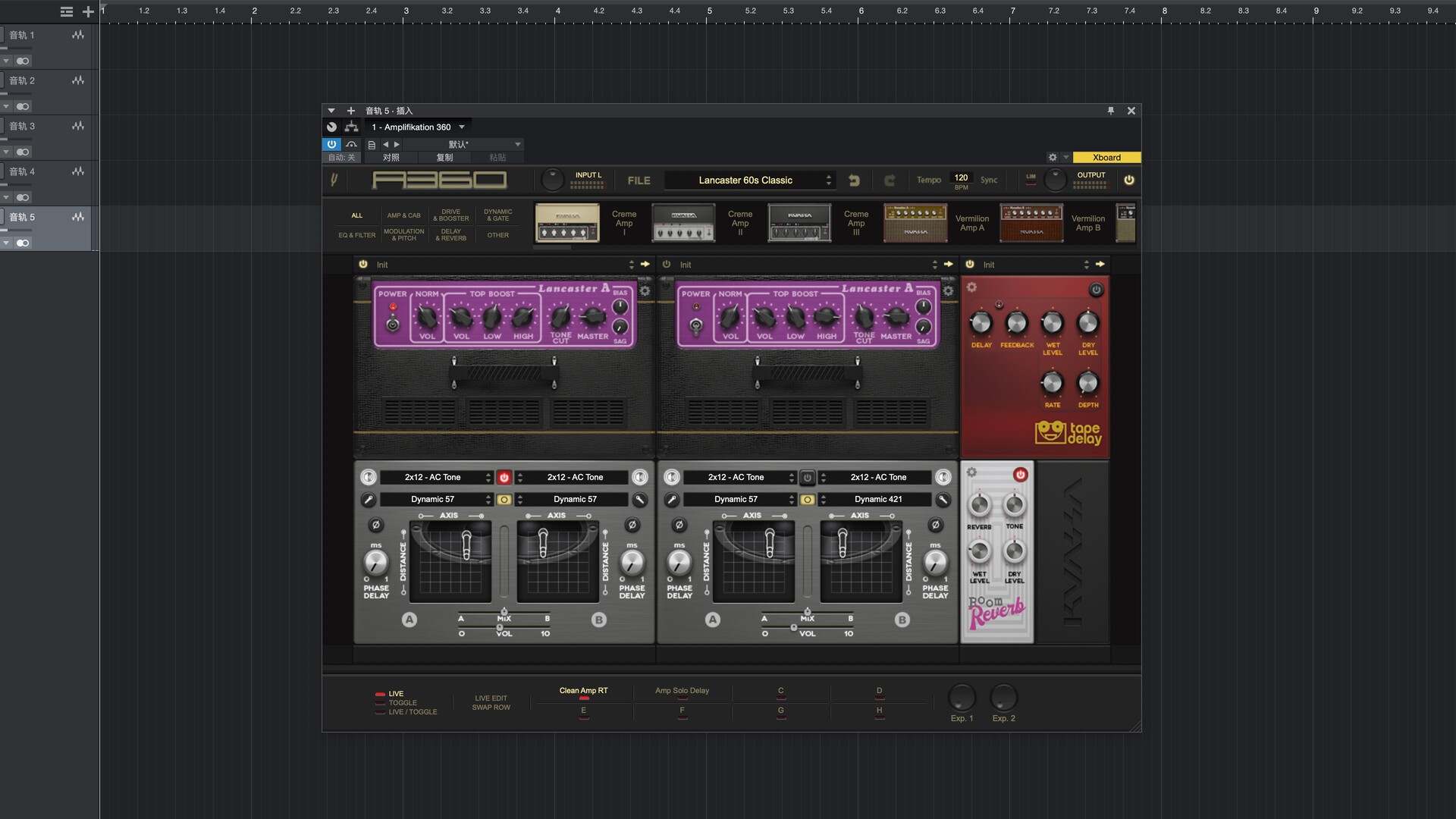1456x819 pixels.
Task: Click the sidechain circle icon in plugin header
Action: (x=331, y=127)
